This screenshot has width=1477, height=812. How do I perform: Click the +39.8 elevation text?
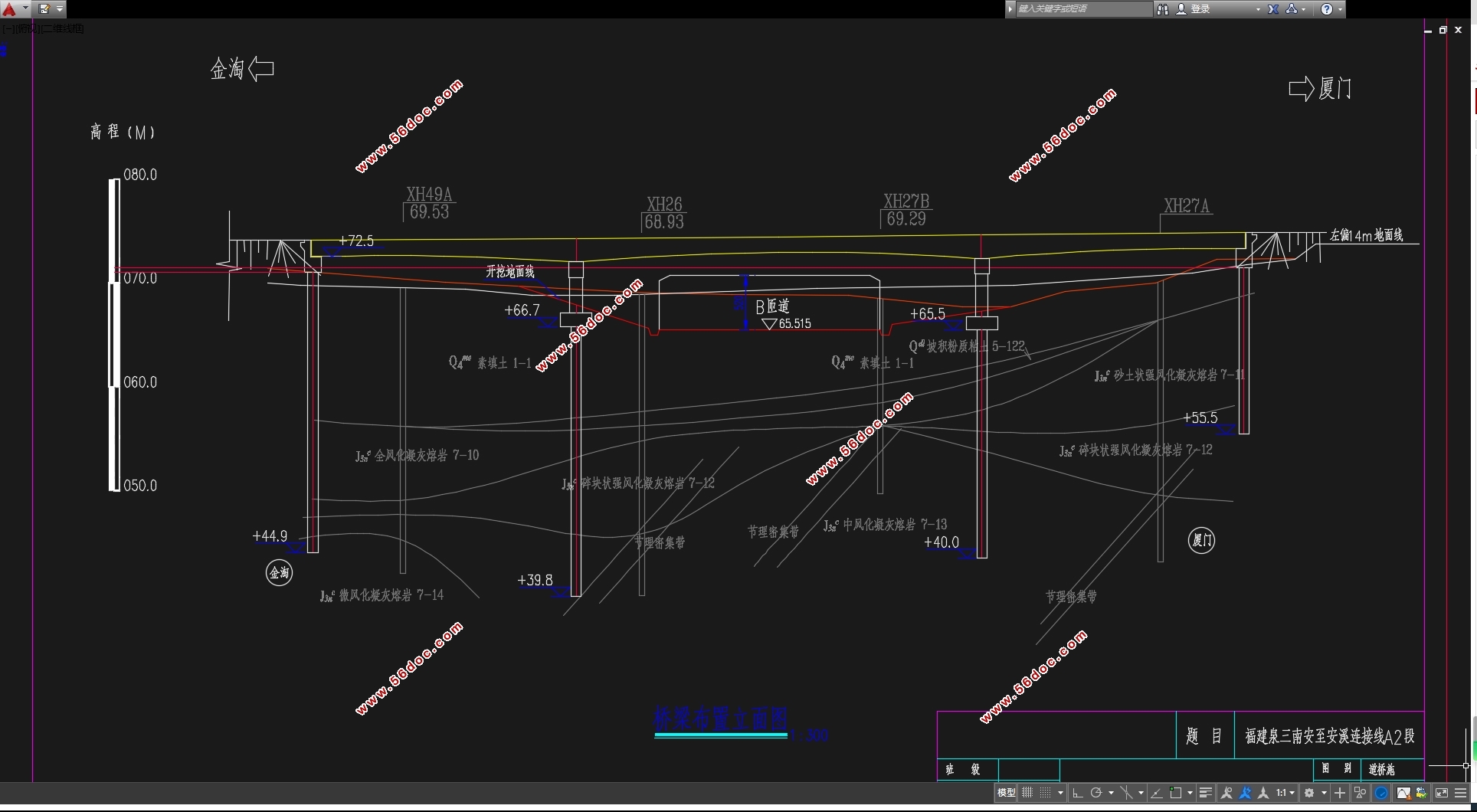coord(535,580)
